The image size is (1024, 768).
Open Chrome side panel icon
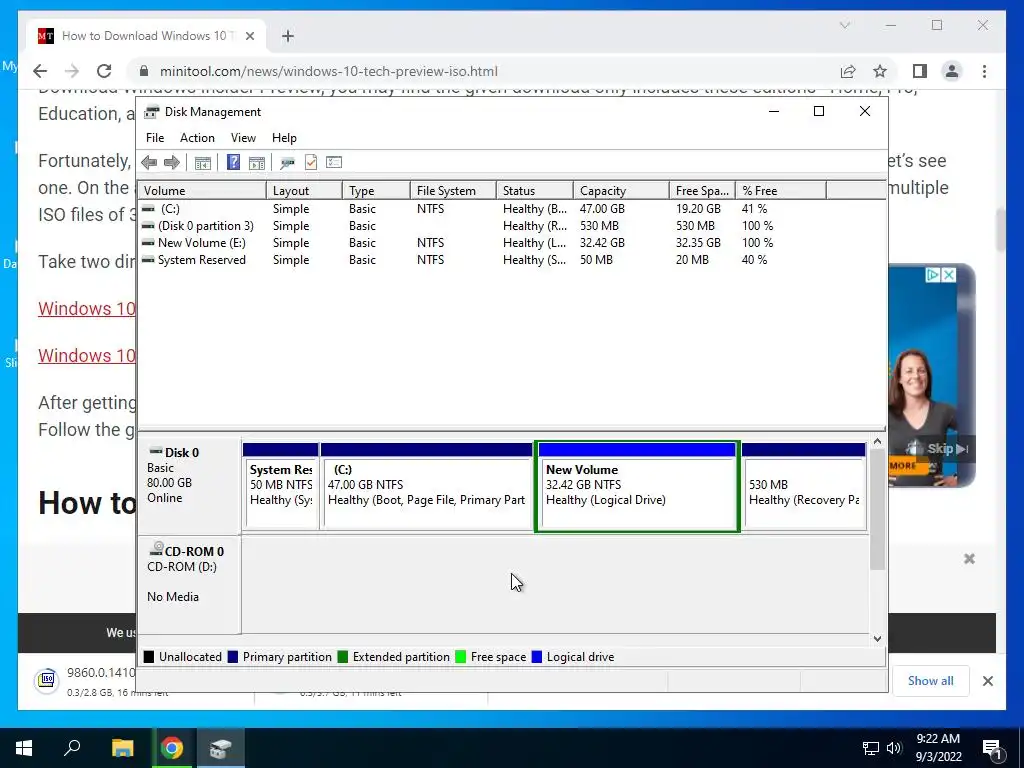pyautogui.click(x=920, y=71)
